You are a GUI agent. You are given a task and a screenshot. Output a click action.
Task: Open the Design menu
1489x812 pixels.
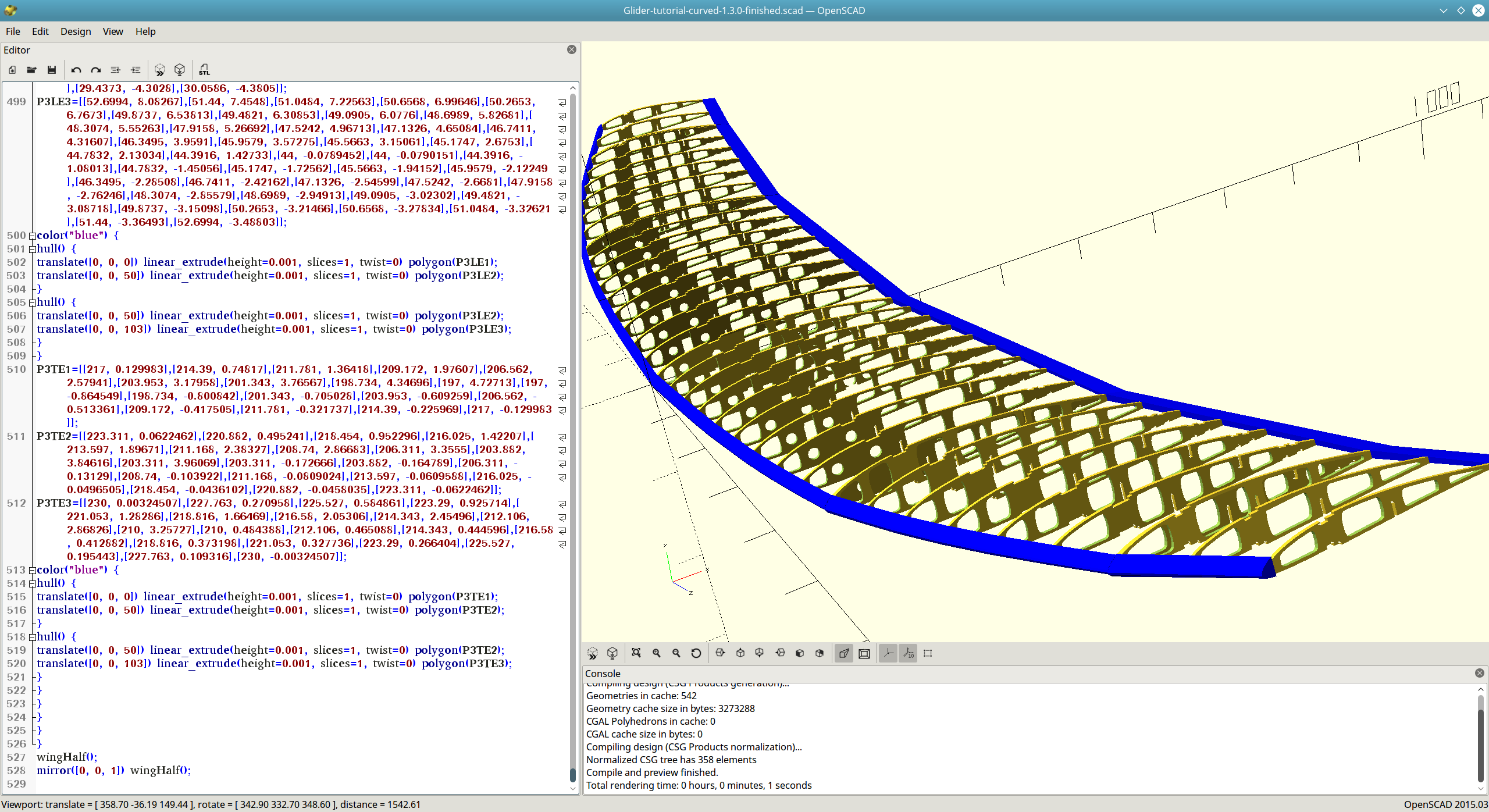point(76,31)
